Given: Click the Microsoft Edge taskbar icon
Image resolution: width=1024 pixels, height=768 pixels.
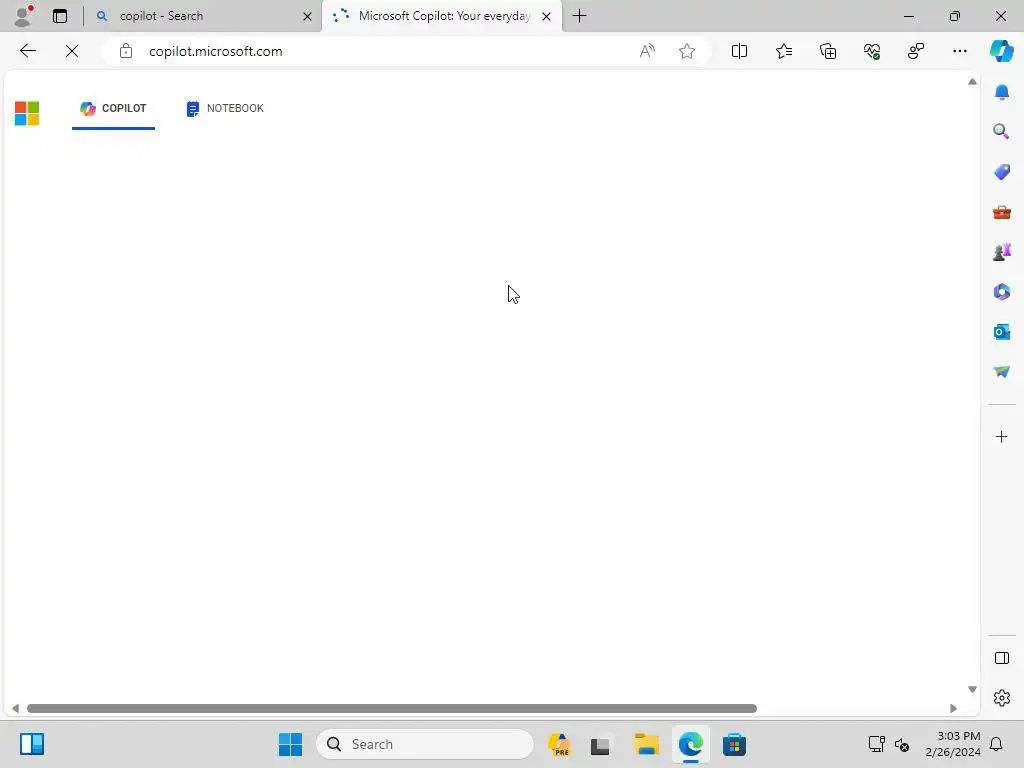Looking at the screenshot, I should 690,744.
